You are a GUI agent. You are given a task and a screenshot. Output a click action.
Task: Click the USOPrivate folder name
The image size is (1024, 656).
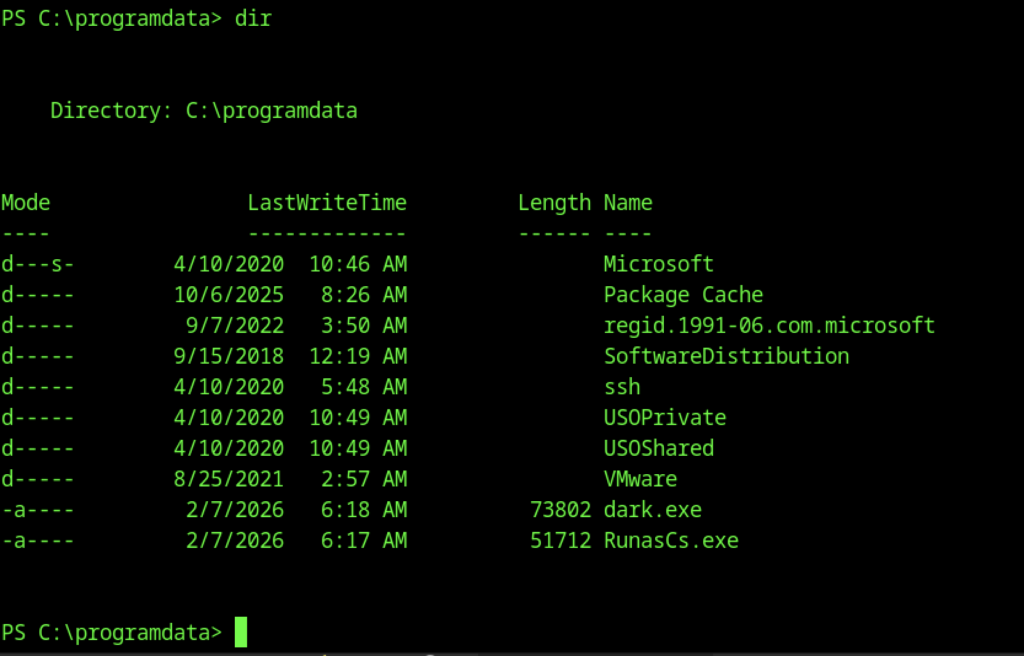coord(664,417)
